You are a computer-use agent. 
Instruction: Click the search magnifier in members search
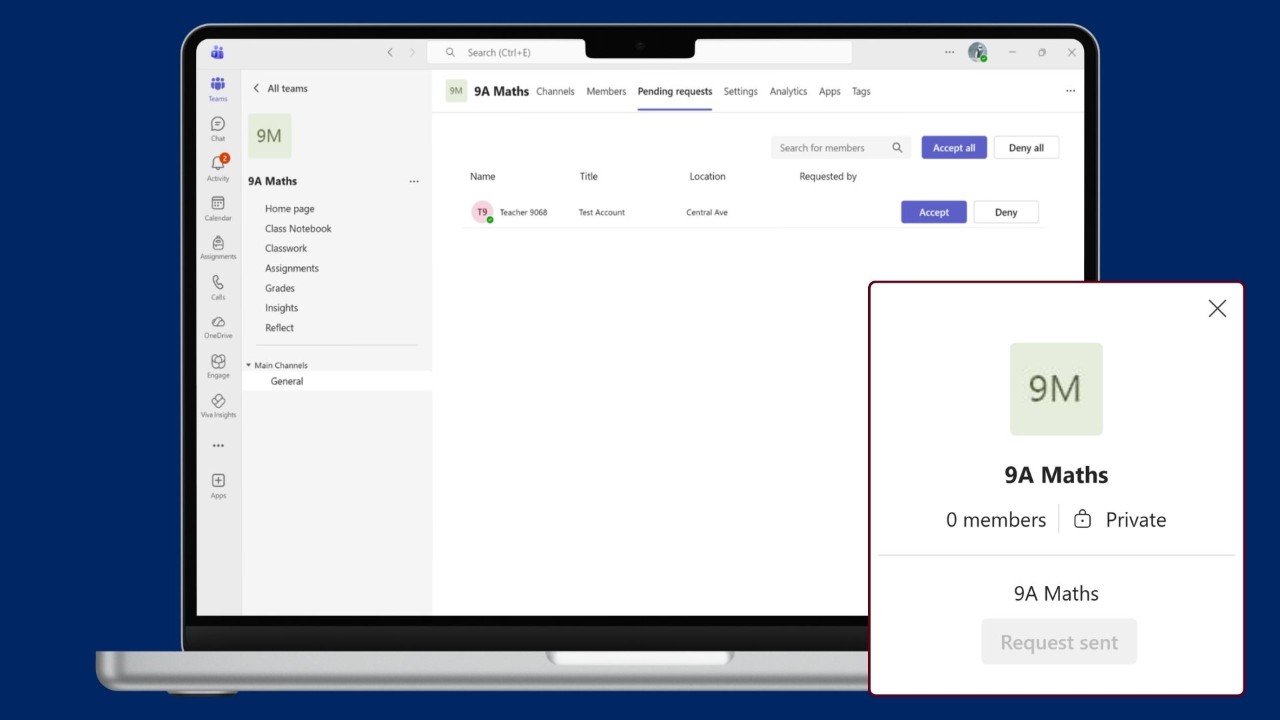[x=897, y=148]
